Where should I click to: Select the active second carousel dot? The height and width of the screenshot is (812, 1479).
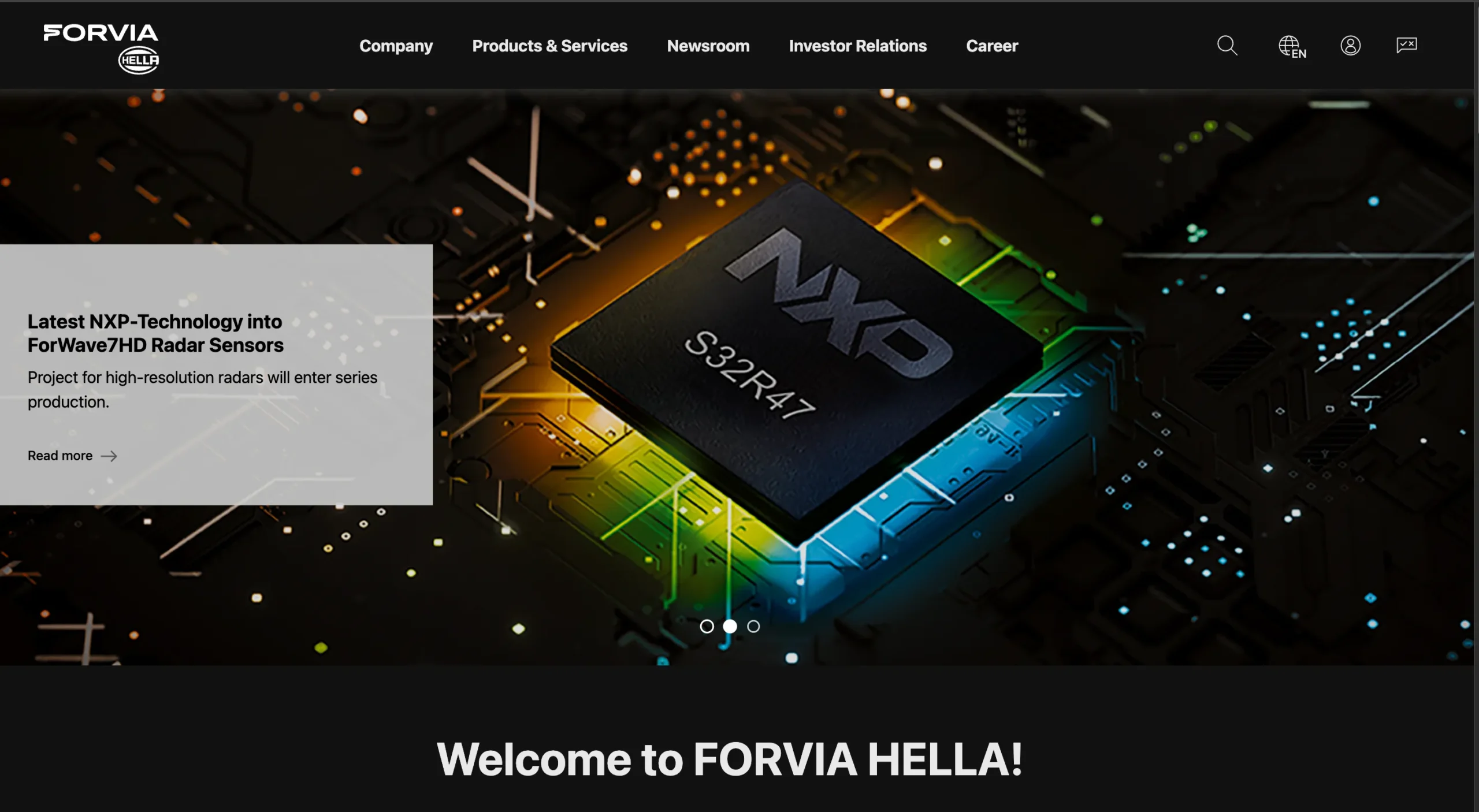730,626
